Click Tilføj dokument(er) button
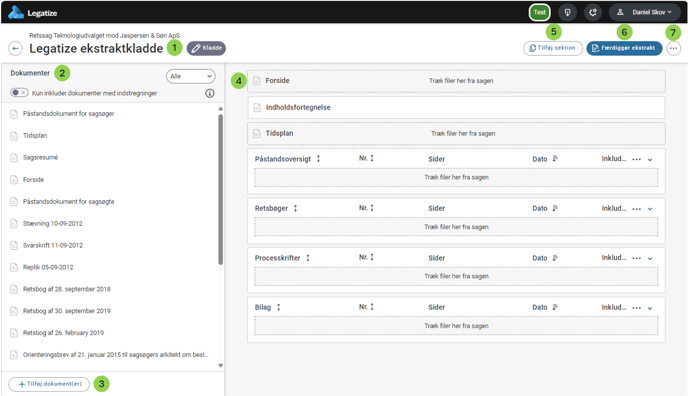 pos(49,384)
